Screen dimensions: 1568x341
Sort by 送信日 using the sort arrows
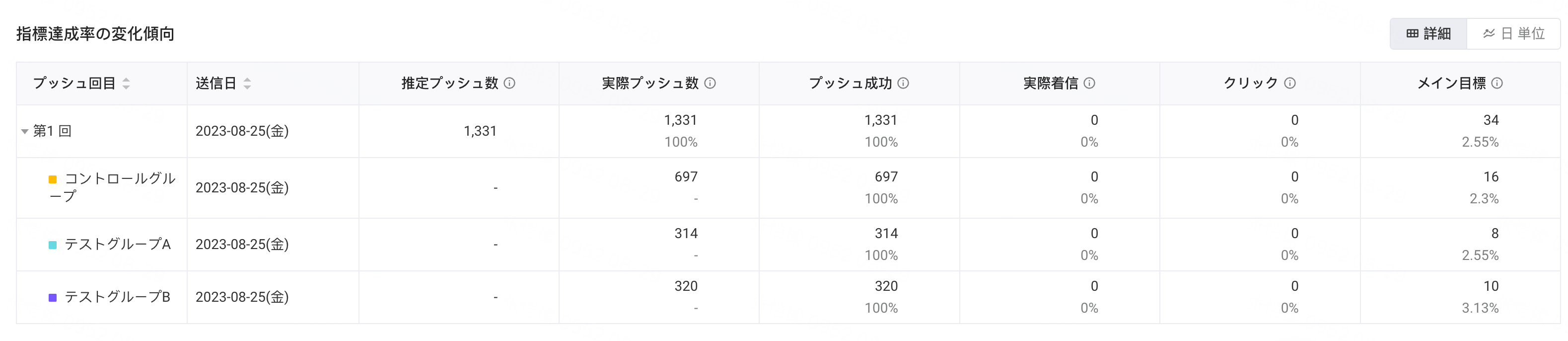pyautogui.click(x=247, y=84)
